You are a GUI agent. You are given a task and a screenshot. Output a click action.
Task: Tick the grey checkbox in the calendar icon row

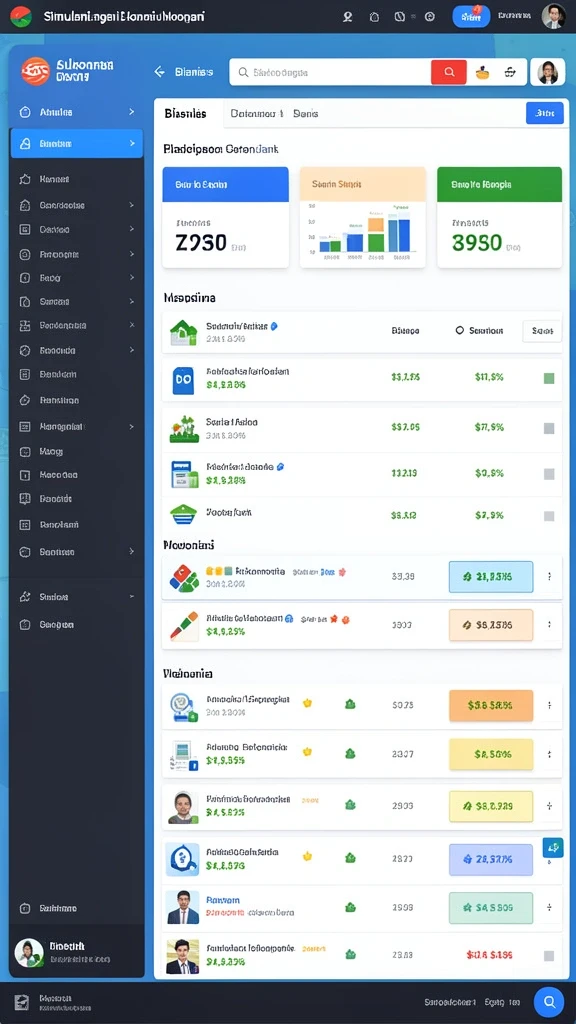[x=549, y=474]
